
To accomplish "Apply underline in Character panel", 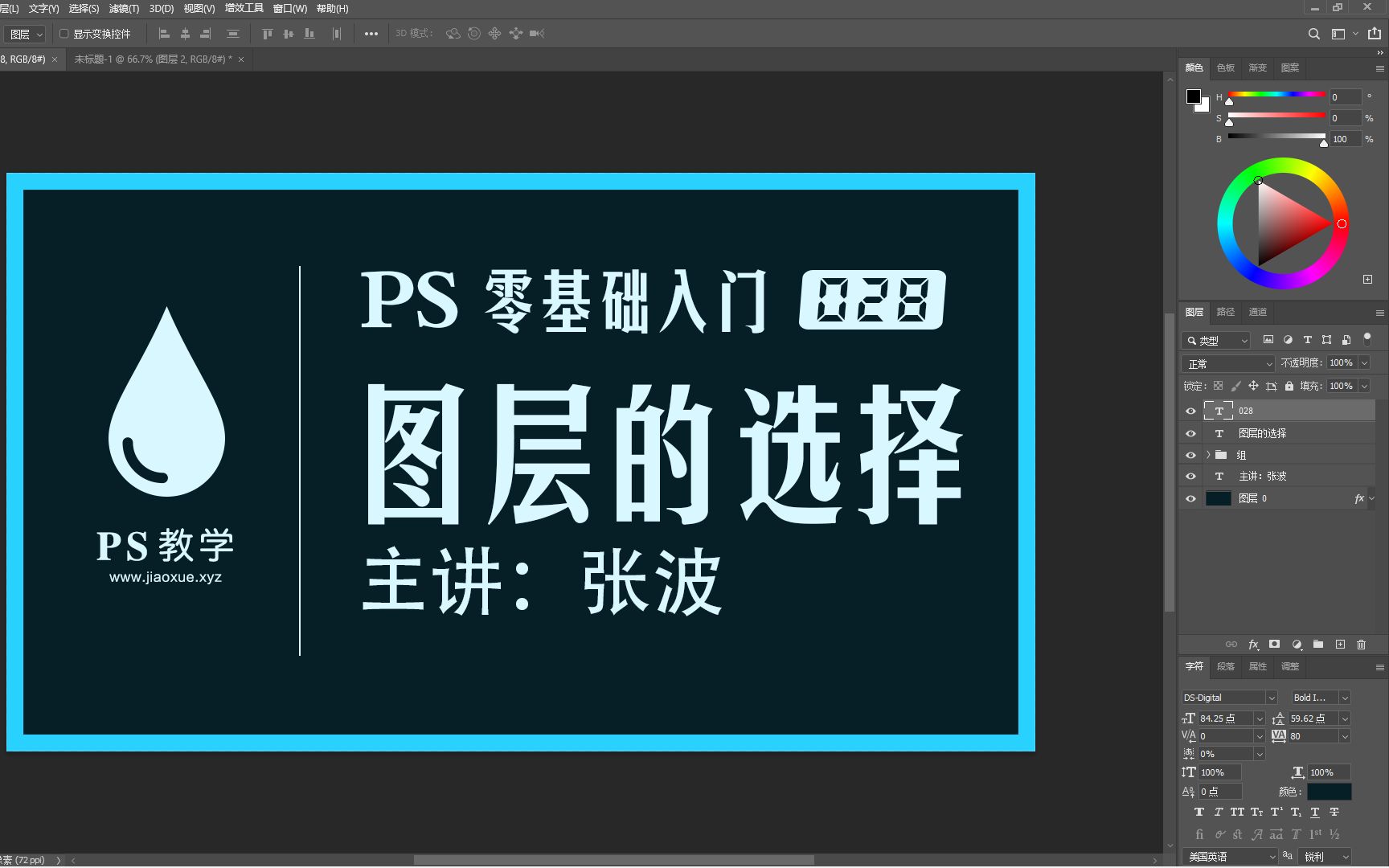I will point(1314,813).
